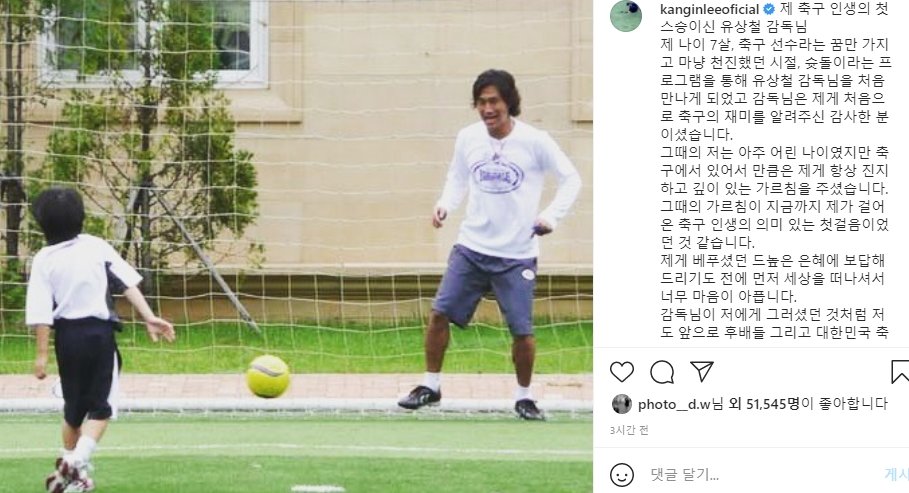The image size is (909, 493).
Task: Open emoji picker smiley icon
Action: [621, 475]
